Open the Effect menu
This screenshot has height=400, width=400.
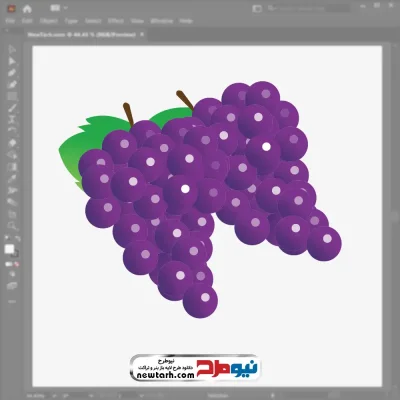pos(116,21)
